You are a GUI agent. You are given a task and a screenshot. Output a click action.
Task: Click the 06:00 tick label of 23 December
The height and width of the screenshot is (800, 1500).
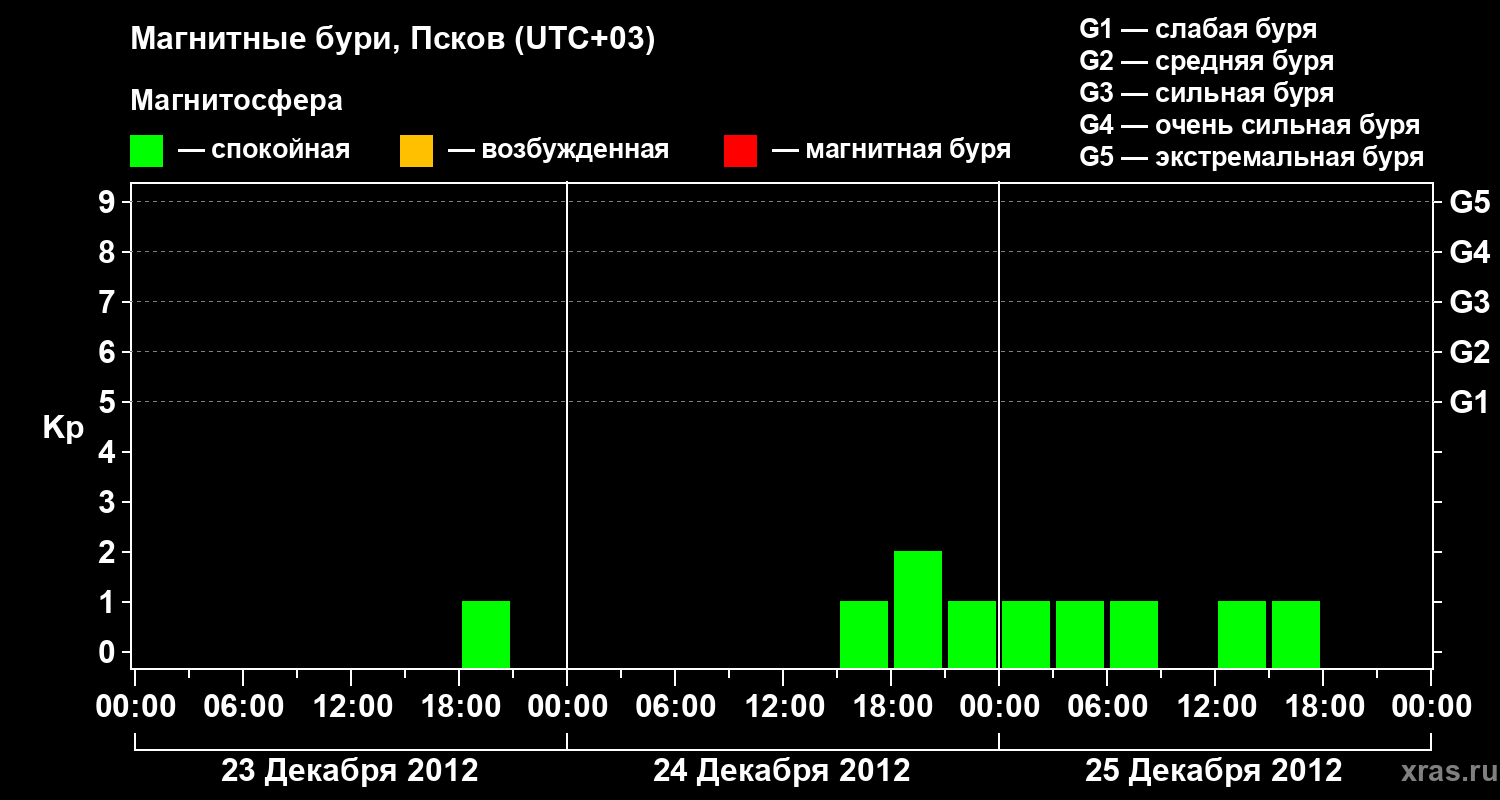(x=243, y=706)
